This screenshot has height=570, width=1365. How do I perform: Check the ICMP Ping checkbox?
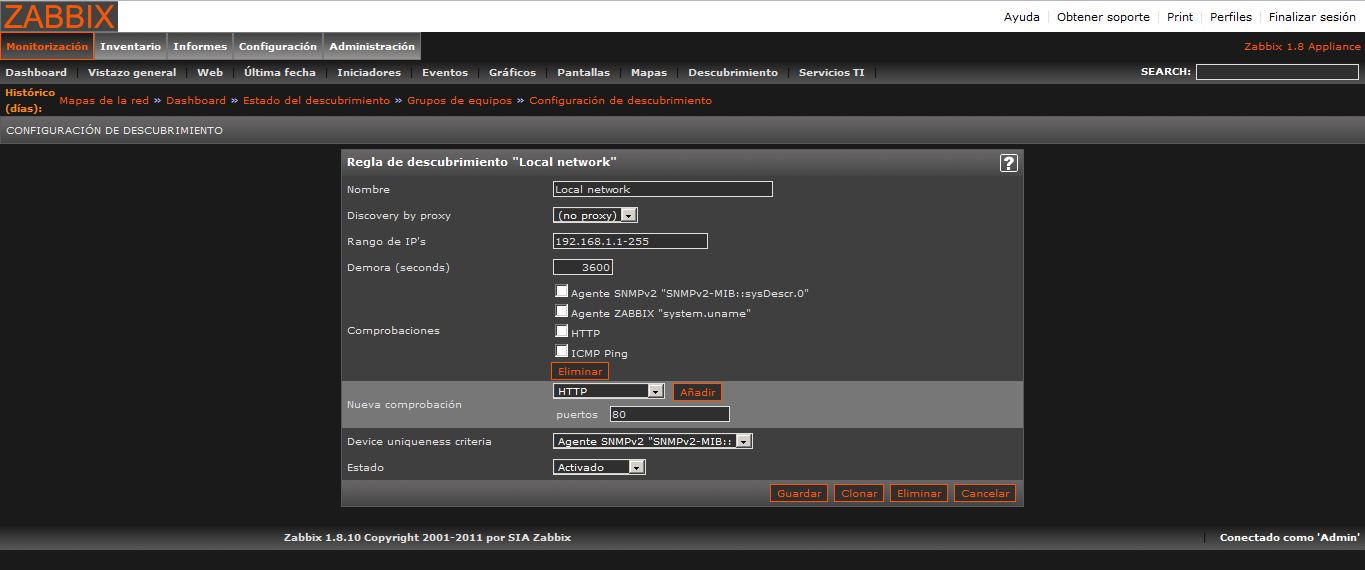tap(562, 351)
